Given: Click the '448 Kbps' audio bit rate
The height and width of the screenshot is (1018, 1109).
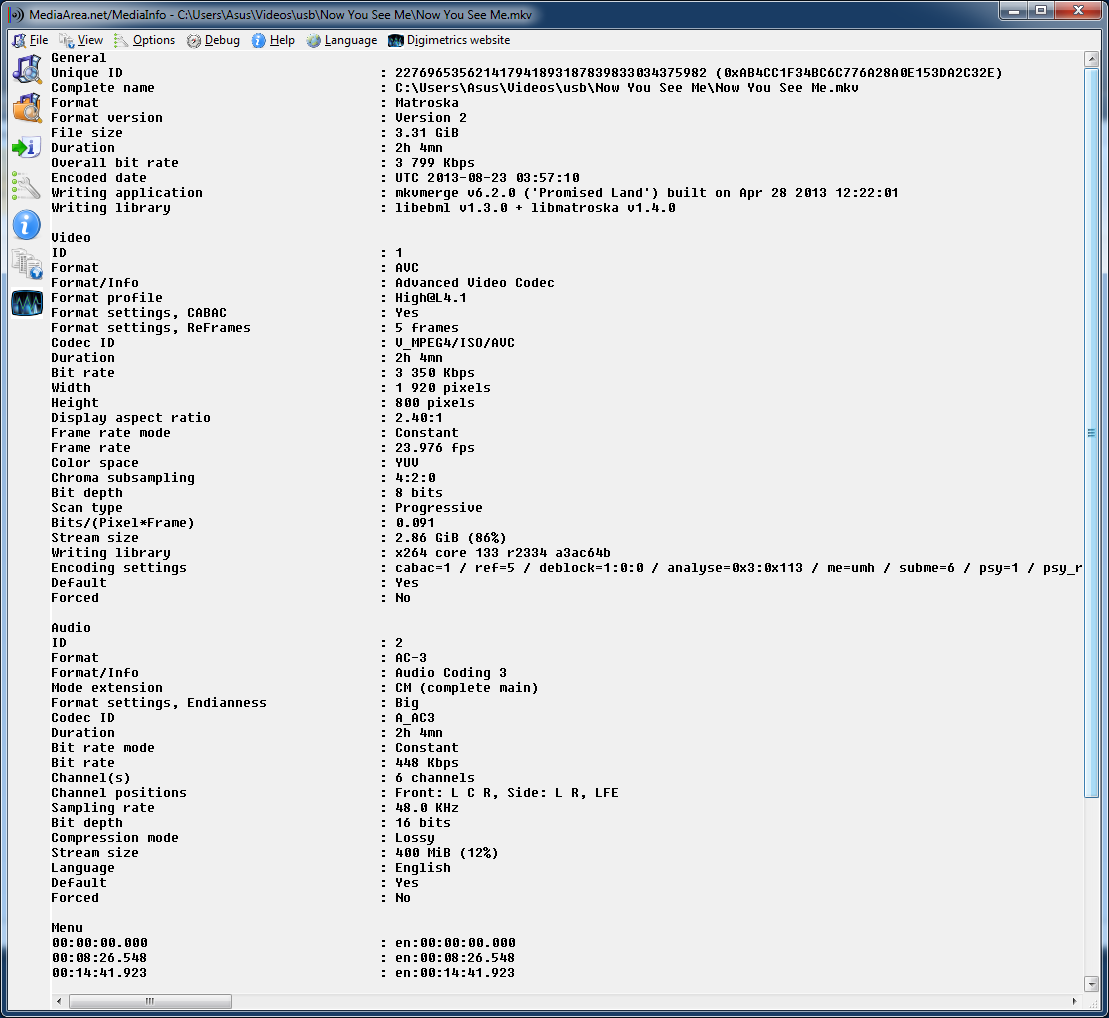Looking at the screenshot, I should coord(426,763).
